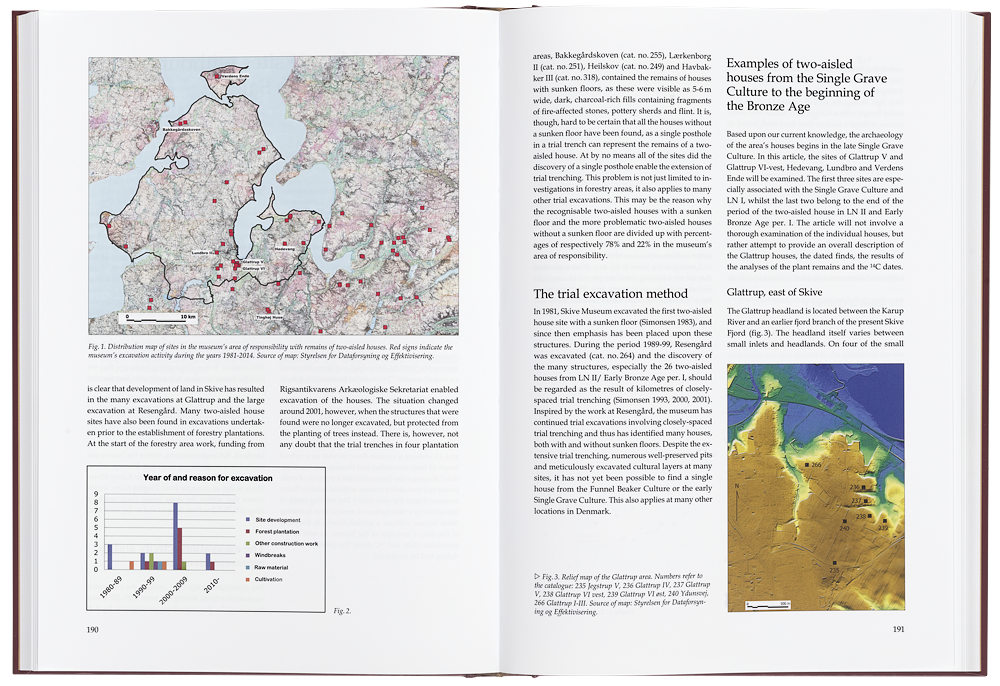Click site marker 240 on the relief map
Screen dimensions: 1000x686
843,522
